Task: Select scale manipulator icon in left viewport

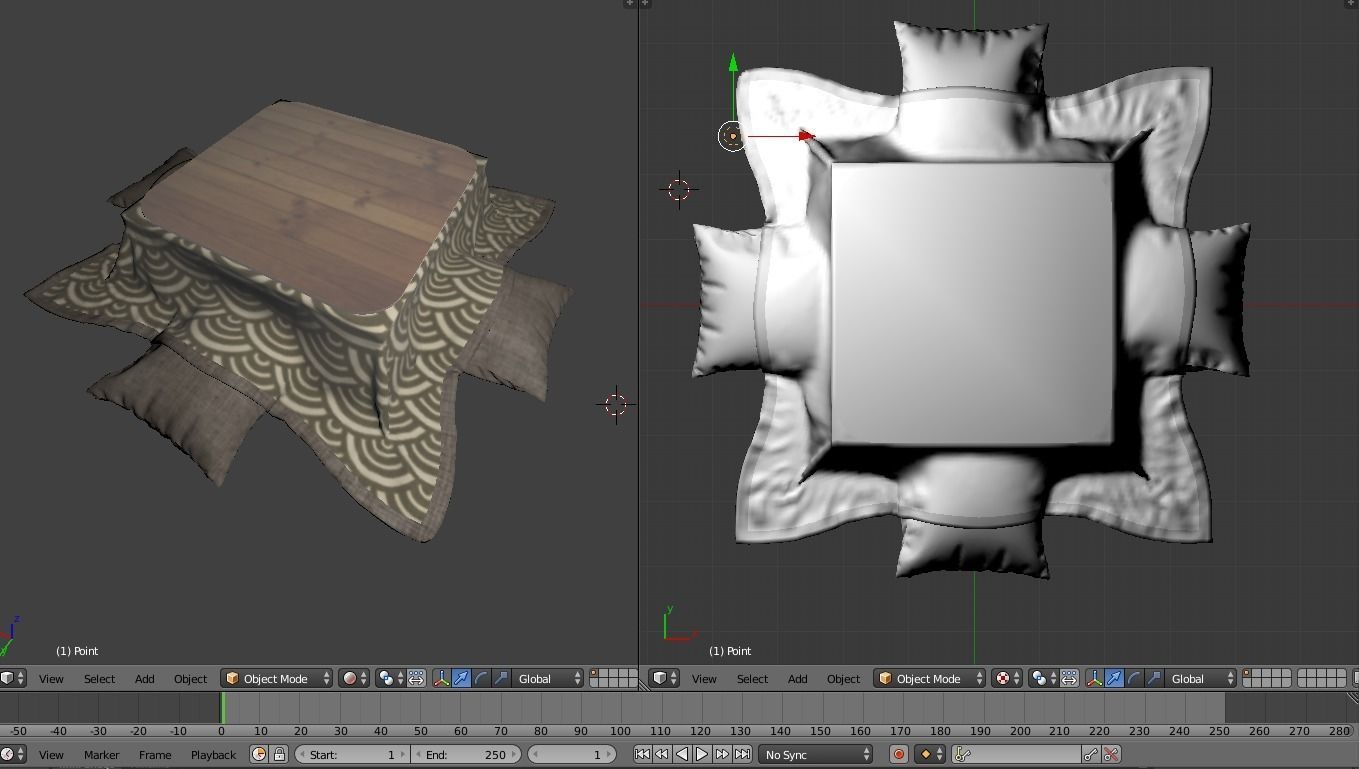Action: (x=501, y=678)
